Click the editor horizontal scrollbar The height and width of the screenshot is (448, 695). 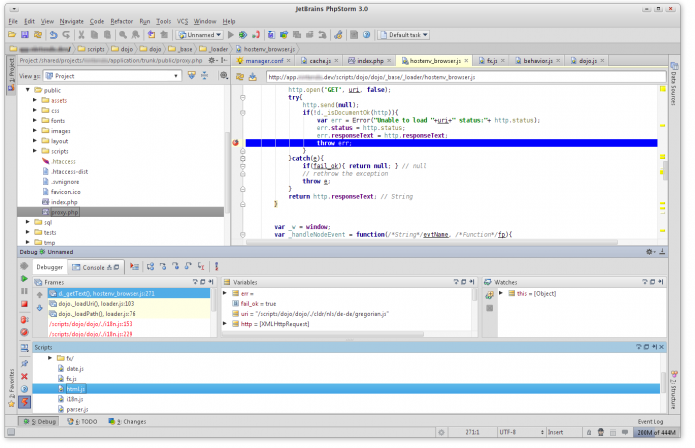[x=431, y=242]
